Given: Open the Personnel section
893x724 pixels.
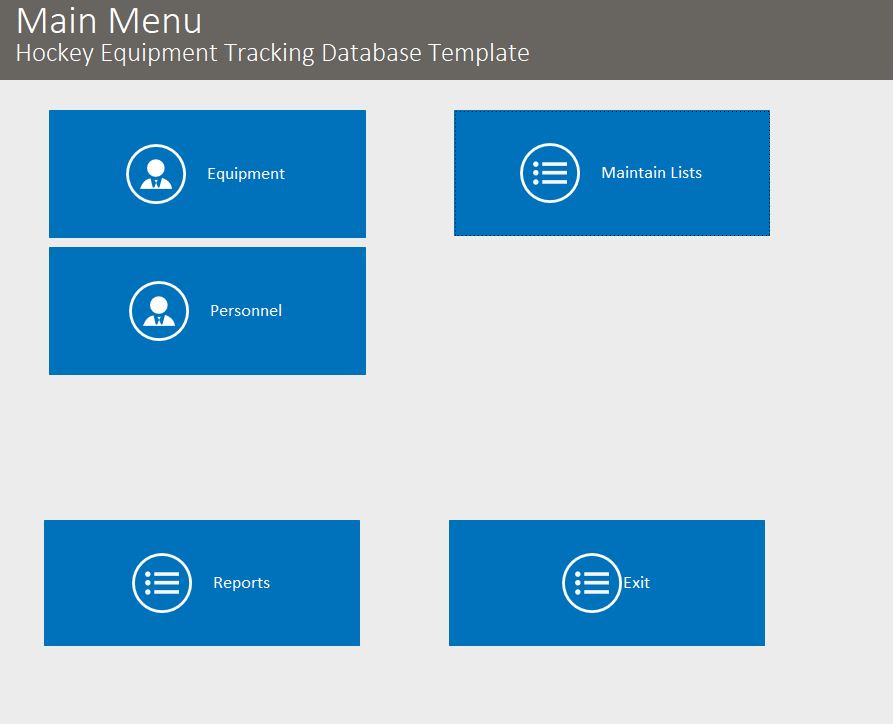Looking at the screenshot, I should (207, 311).
